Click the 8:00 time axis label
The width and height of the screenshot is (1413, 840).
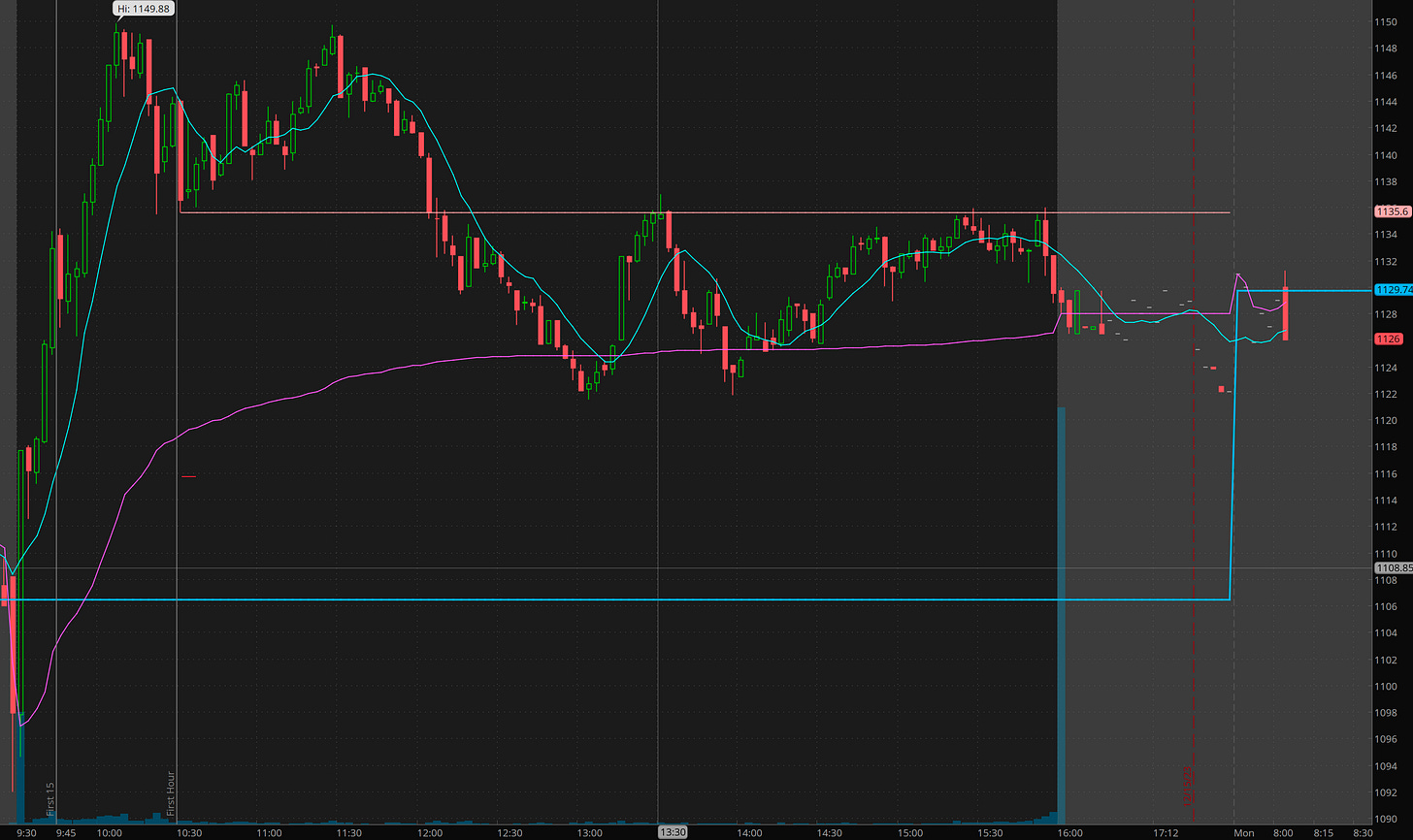1283,832
